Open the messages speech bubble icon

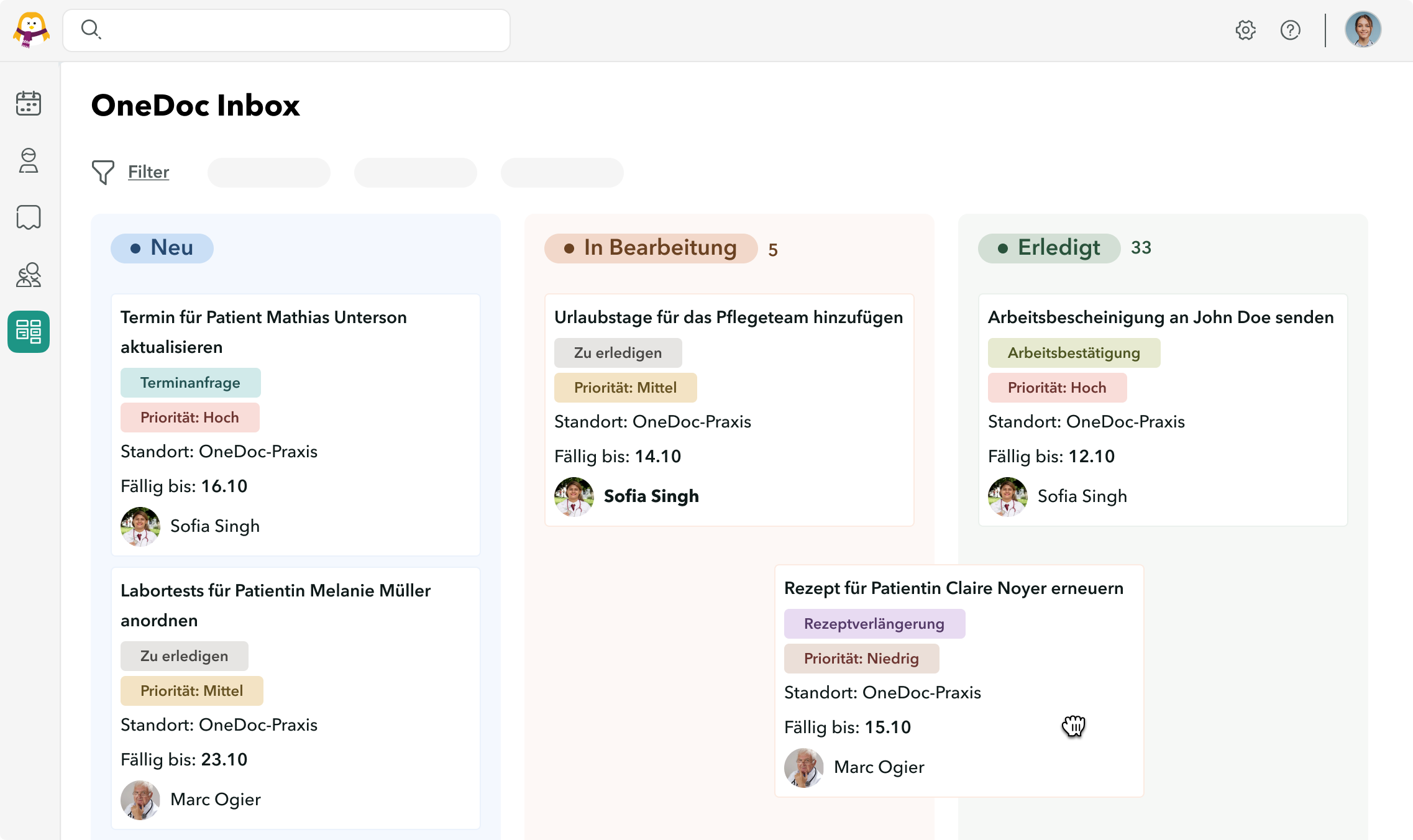point(29,217)
